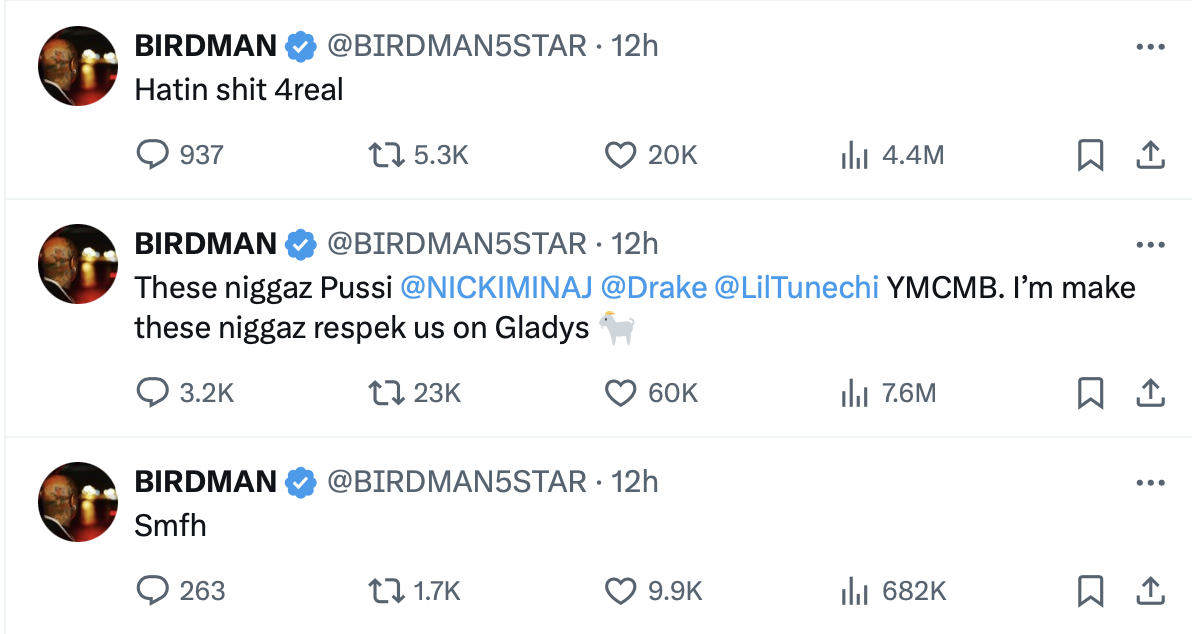Screen dimensions: 1192x634
Task: Share the "Hatin shit 4real" tweet
Action: pos(1150,155)
